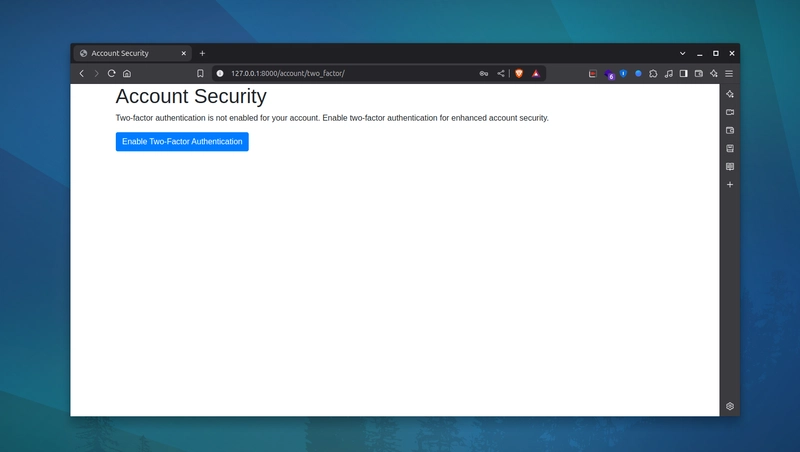Image resolution: width=800 pixels, height=452 pixels.
Task: Go back to the previous page
Action: click(82, 73)
